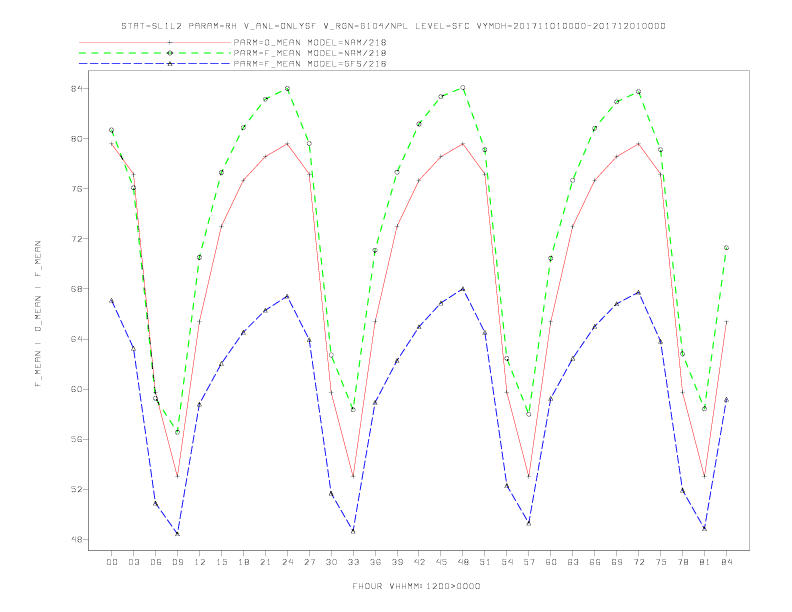This screenshot has width=792, height=612.
Task: Click the x-axis title FHOUR VHHMM:1200>0000
Action: [416, 586]
